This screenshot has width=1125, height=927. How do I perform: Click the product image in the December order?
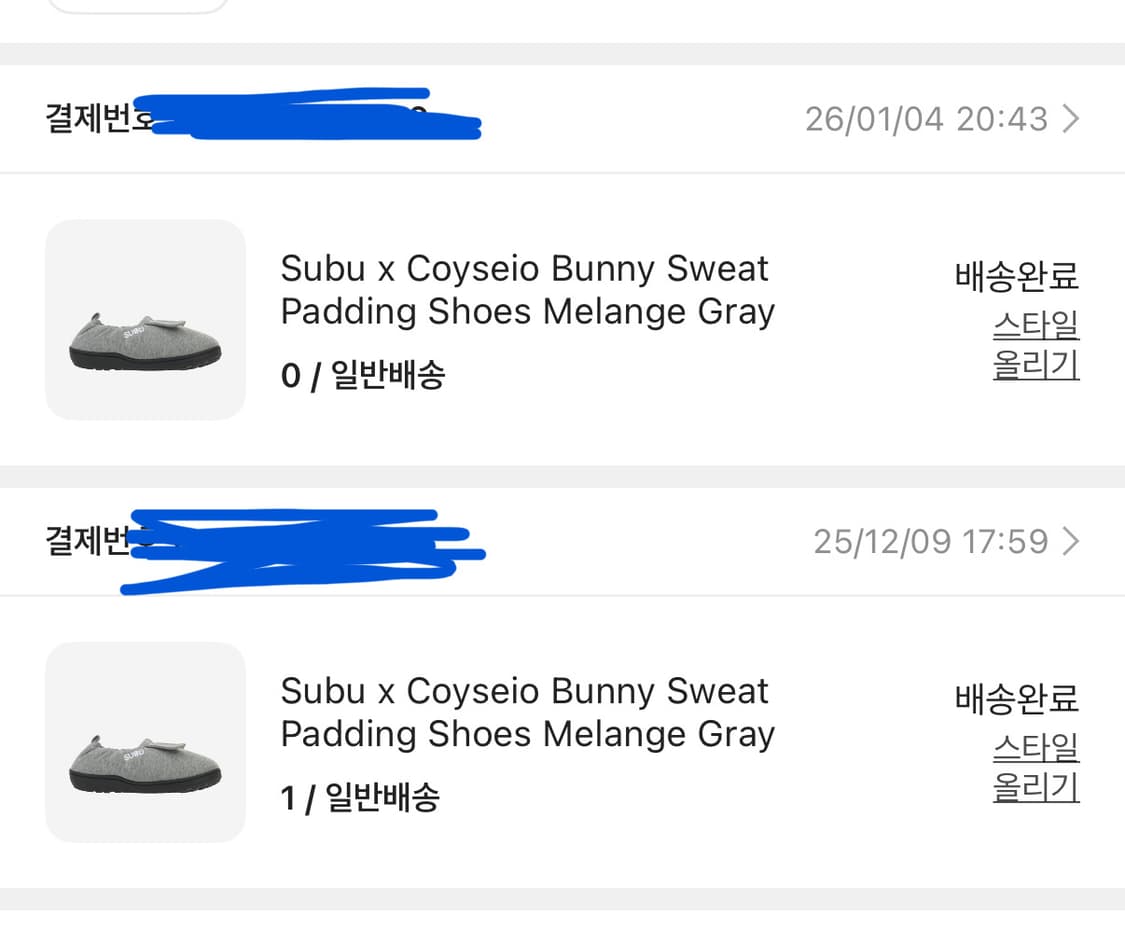pyautogui.click(x=144, y=742)
